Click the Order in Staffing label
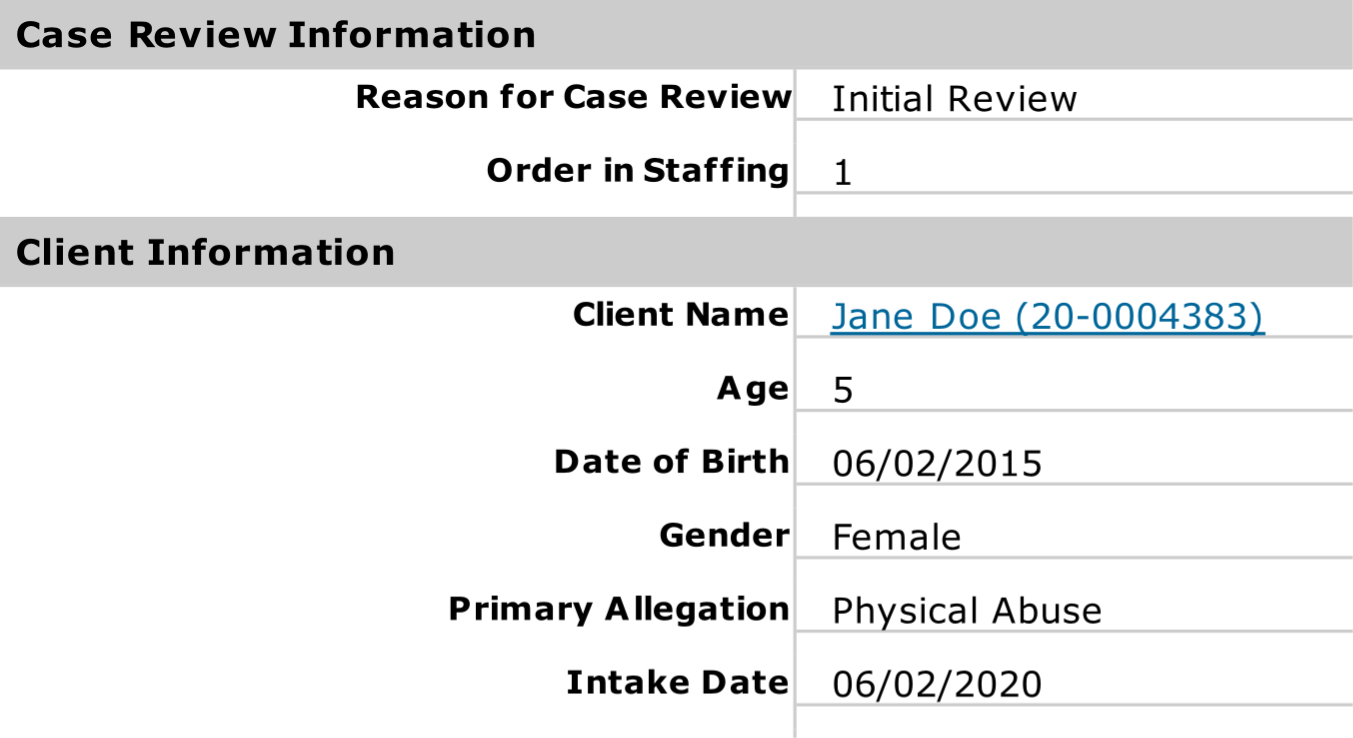1353x738 pixels. tap(637, 171)
